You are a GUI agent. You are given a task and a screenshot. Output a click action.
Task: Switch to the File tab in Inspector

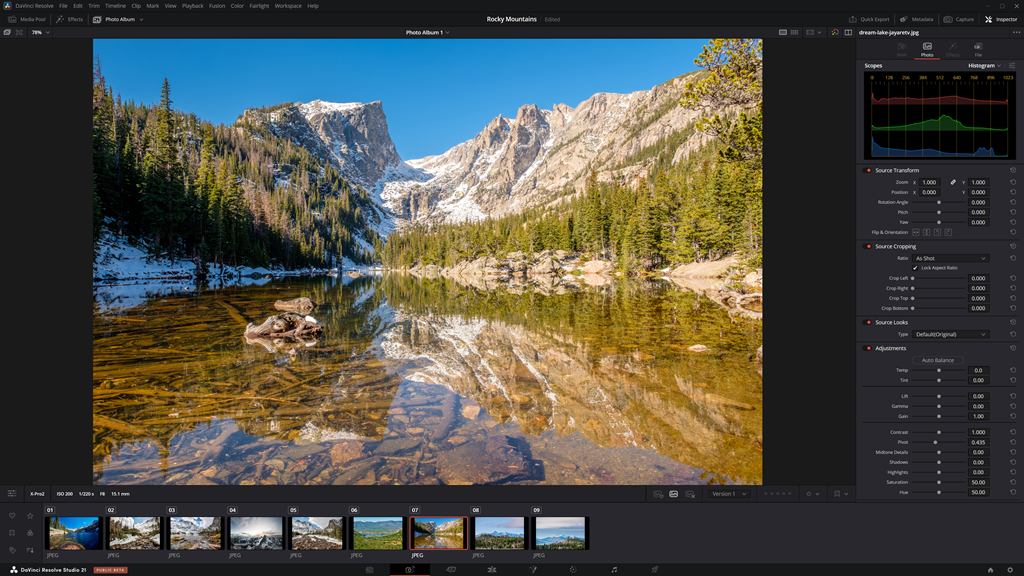click(978, 50)
